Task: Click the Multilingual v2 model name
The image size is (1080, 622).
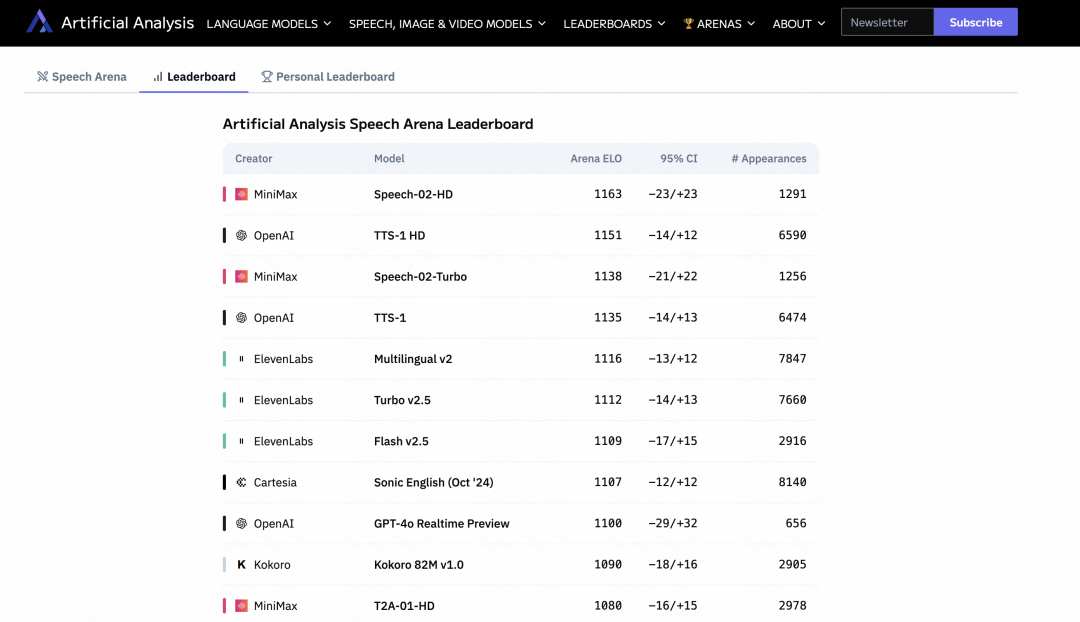Action: click(413, 359)
